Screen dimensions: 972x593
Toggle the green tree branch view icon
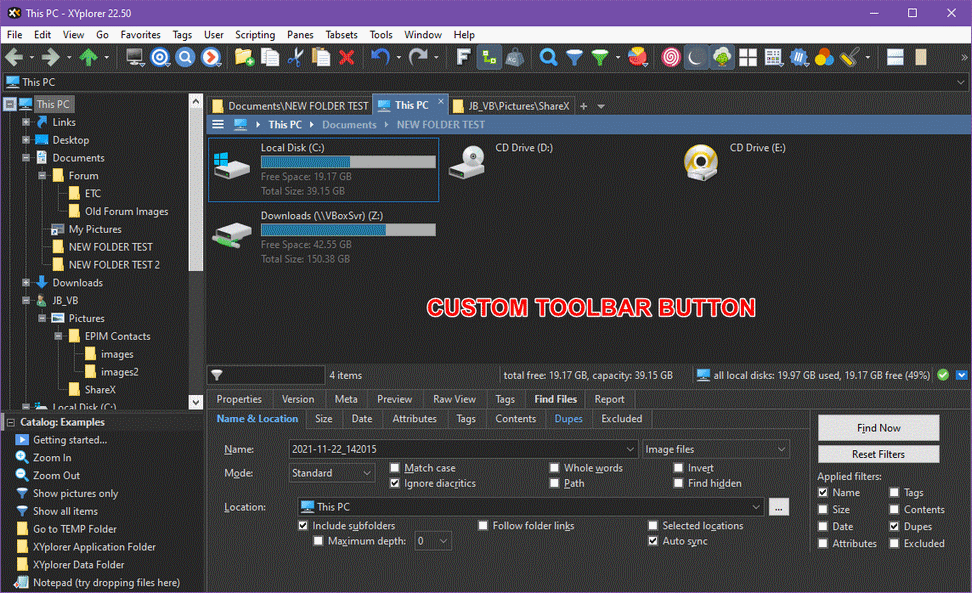489,58
